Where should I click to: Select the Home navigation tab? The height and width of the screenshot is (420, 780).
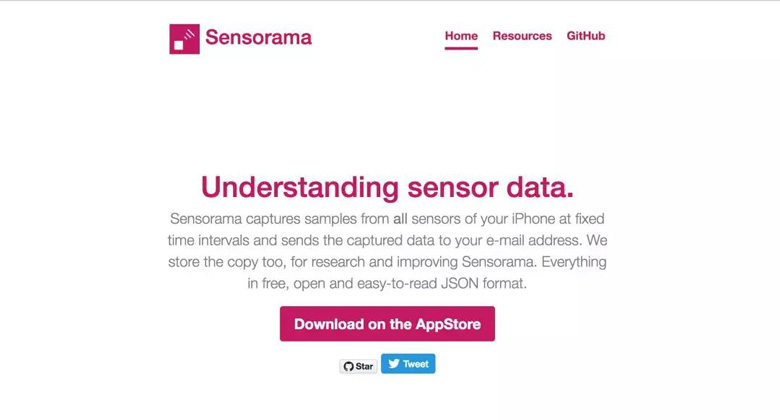coord(461,36)
